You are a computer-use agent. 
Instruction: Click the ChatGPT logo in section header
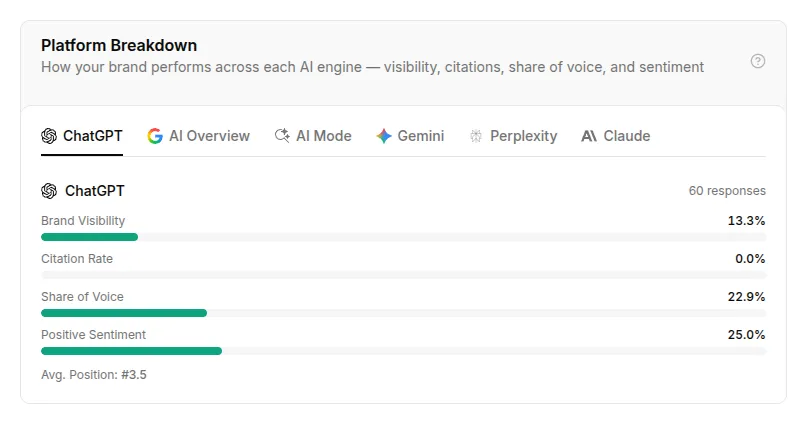[x=49, y=191]
